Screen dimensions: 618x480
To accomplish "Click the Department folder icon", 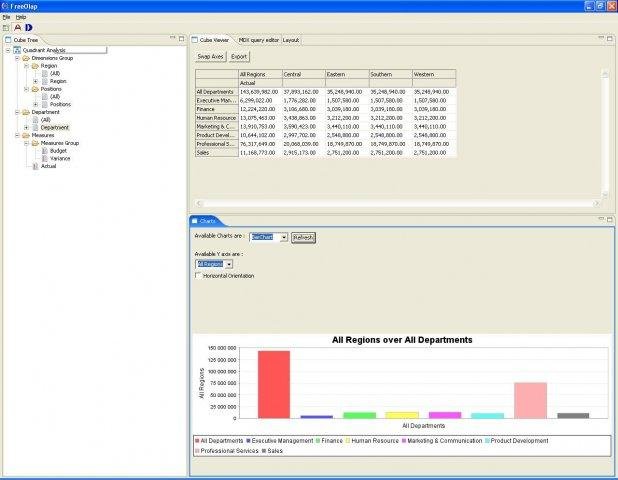I will (x=26, y=112).
